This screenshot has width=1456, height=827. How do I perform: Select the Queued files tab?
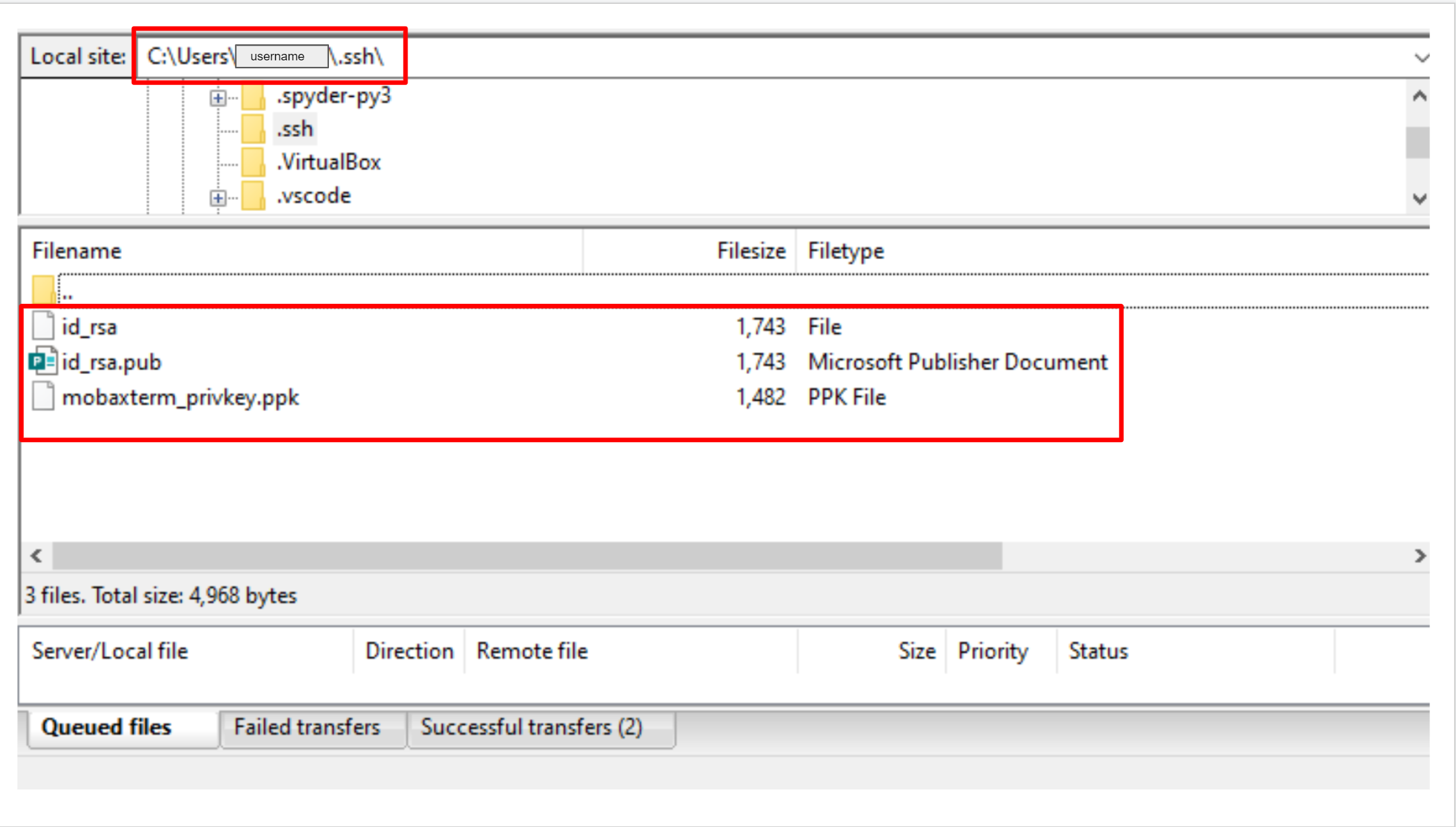(106, 727)
